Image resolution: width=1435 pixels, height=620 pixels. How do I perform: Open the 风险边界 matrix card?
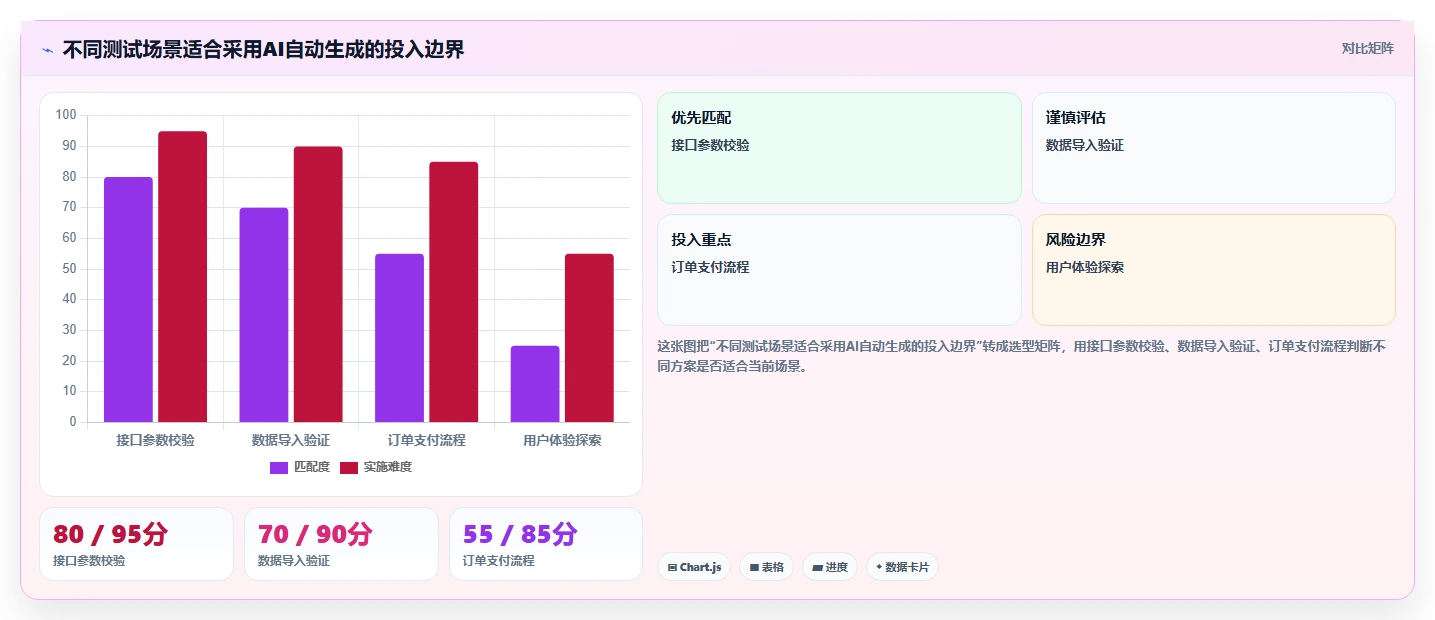point(1213,270)
